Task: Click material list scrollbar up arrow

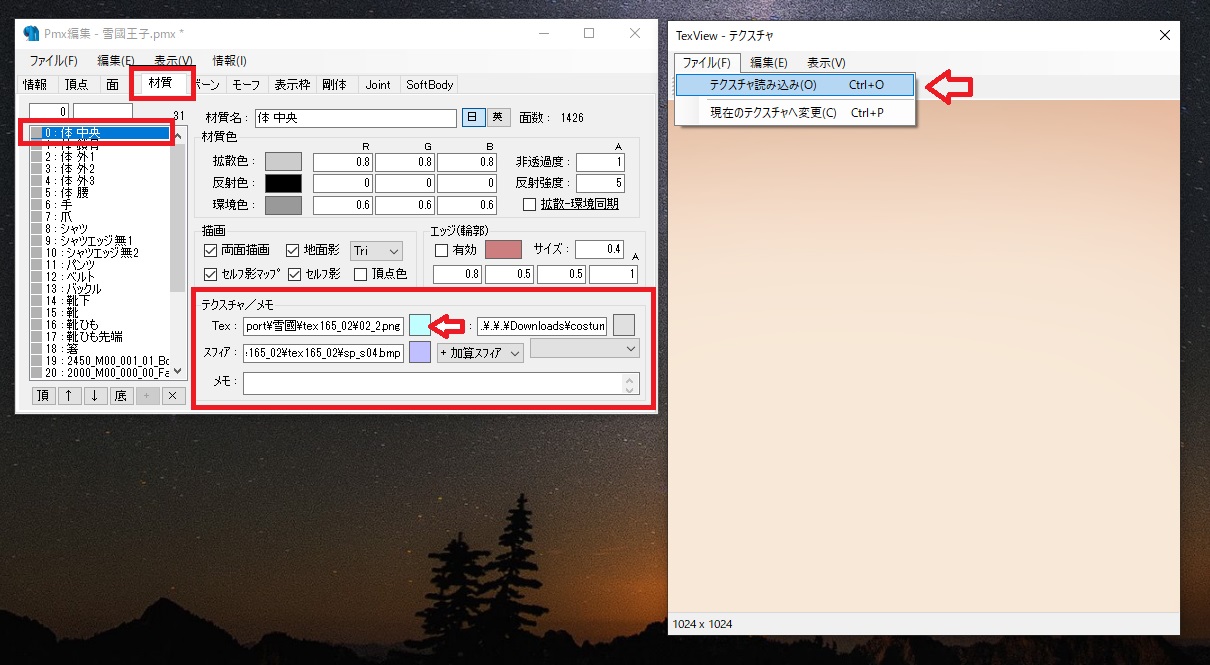Action: [178, 137]
